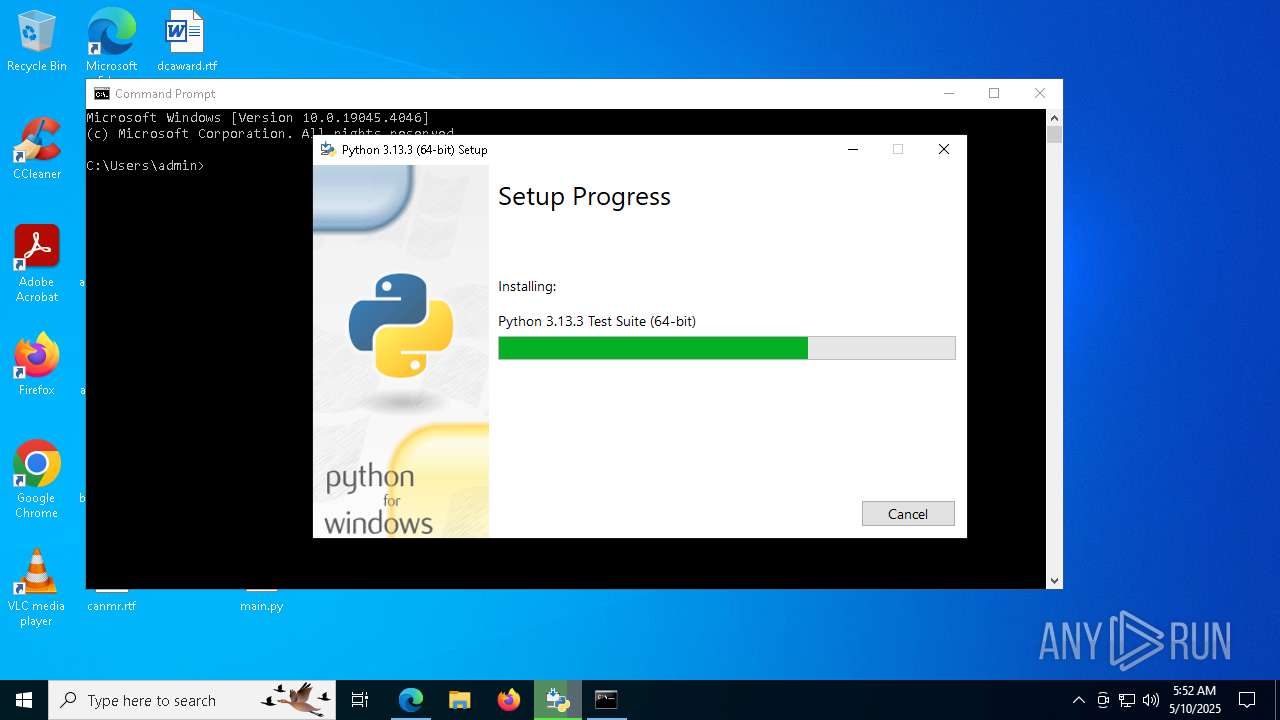Click the Command Prompt title bar icon
This screenshot has height=720, width=1280.
(x=102, y=94)
